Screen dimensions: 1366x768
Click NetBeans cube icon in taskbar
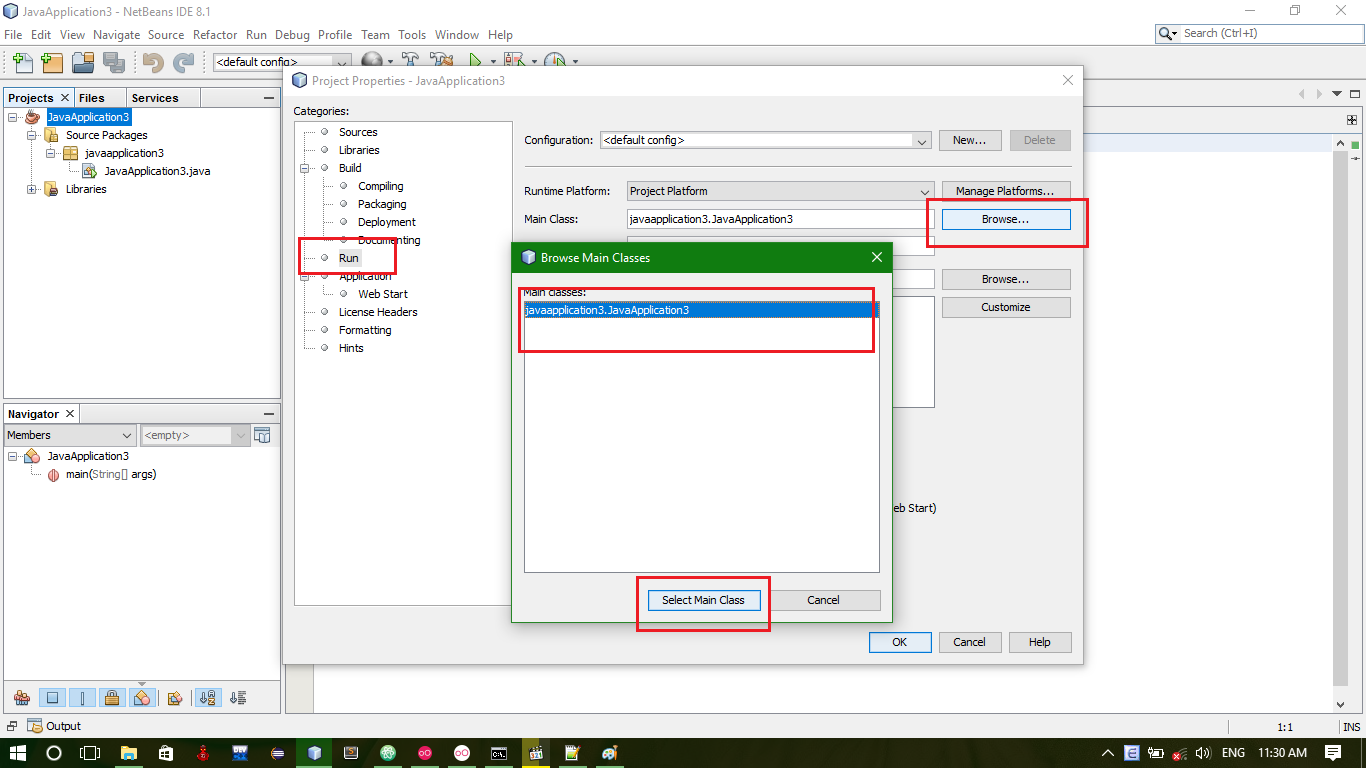315,753
